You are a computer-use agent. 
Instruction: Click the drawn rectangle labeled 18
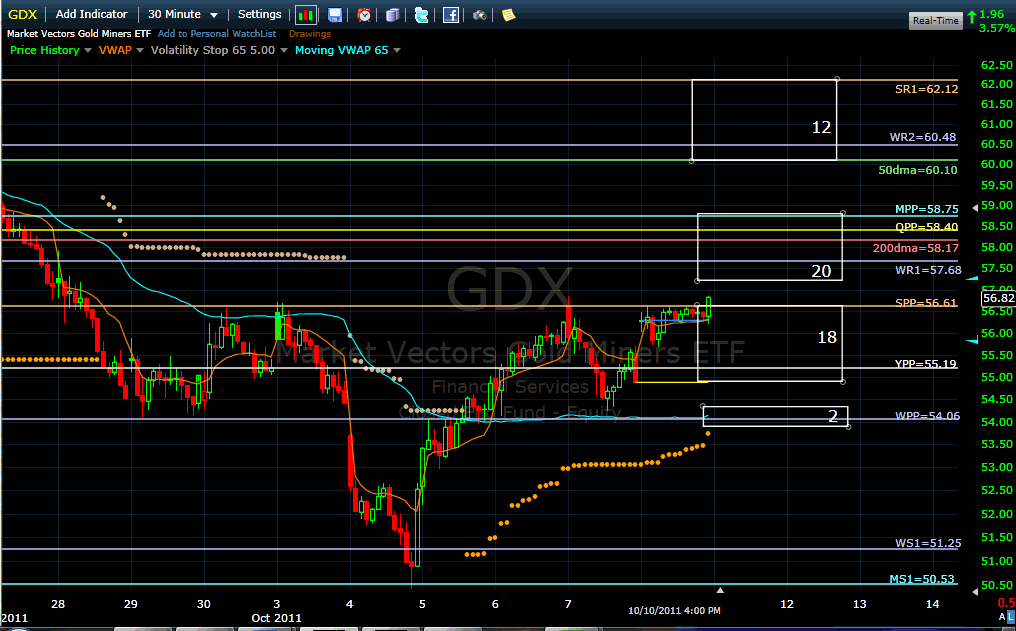[770, 343]
